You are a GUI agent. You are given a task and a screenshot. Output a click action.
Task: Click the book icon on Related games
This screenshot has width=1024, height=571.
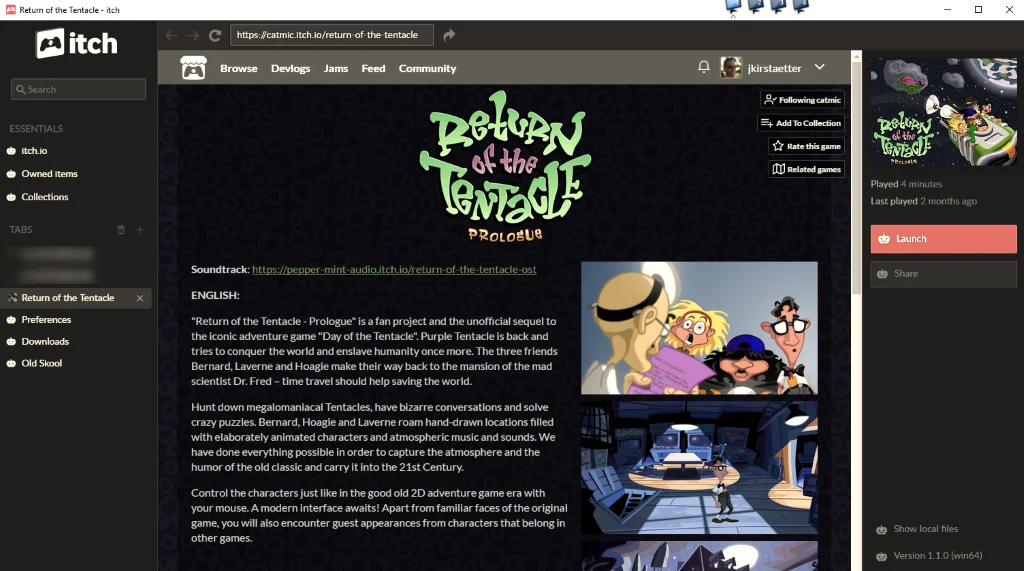778,169
